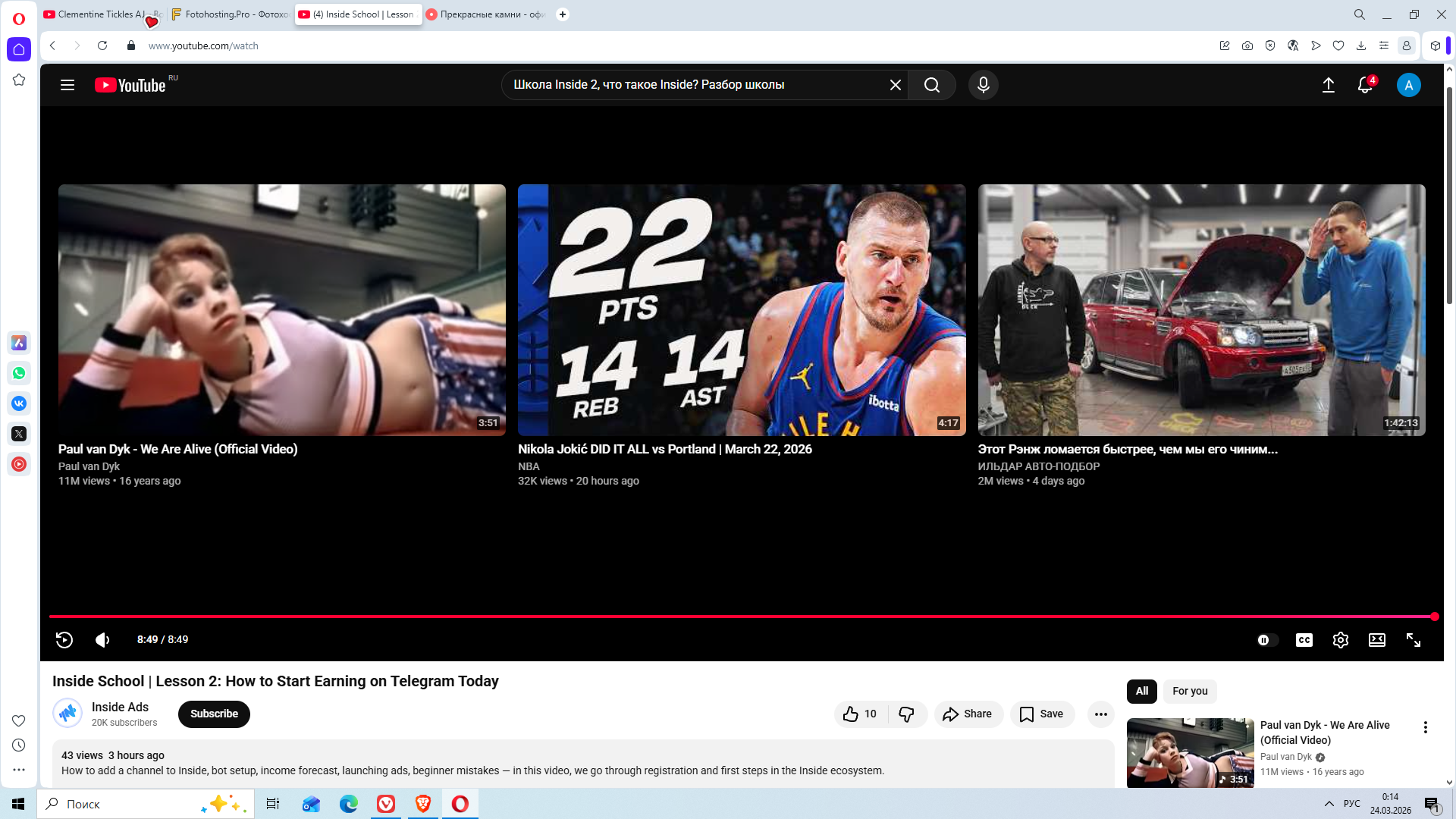Toggle closed captions
The height and width of the screenshot is (819, 1456).
(x=1304, y=640)
